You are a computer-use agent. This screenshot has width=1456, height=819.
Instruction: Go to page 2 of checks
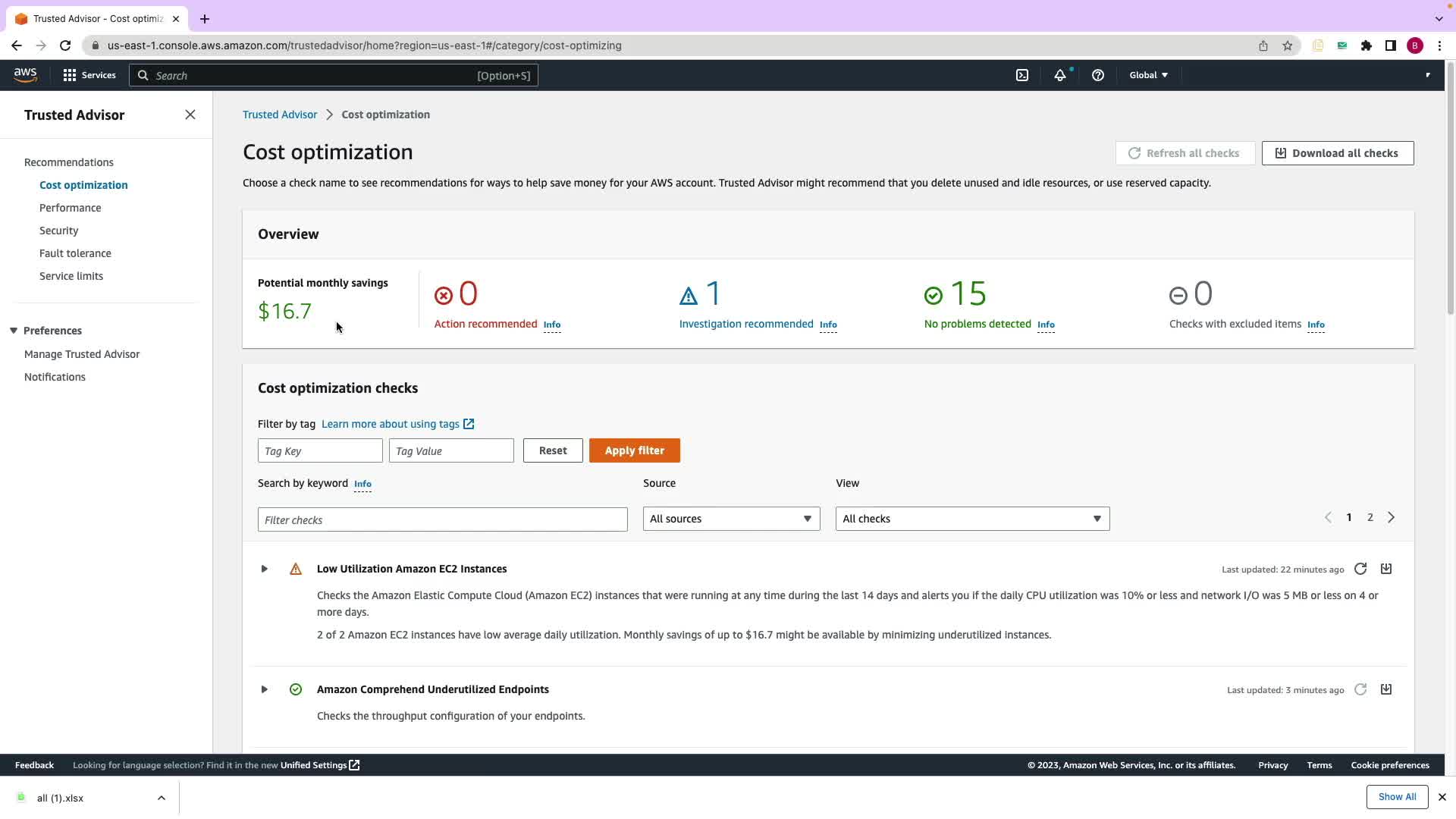point(1370,517)
